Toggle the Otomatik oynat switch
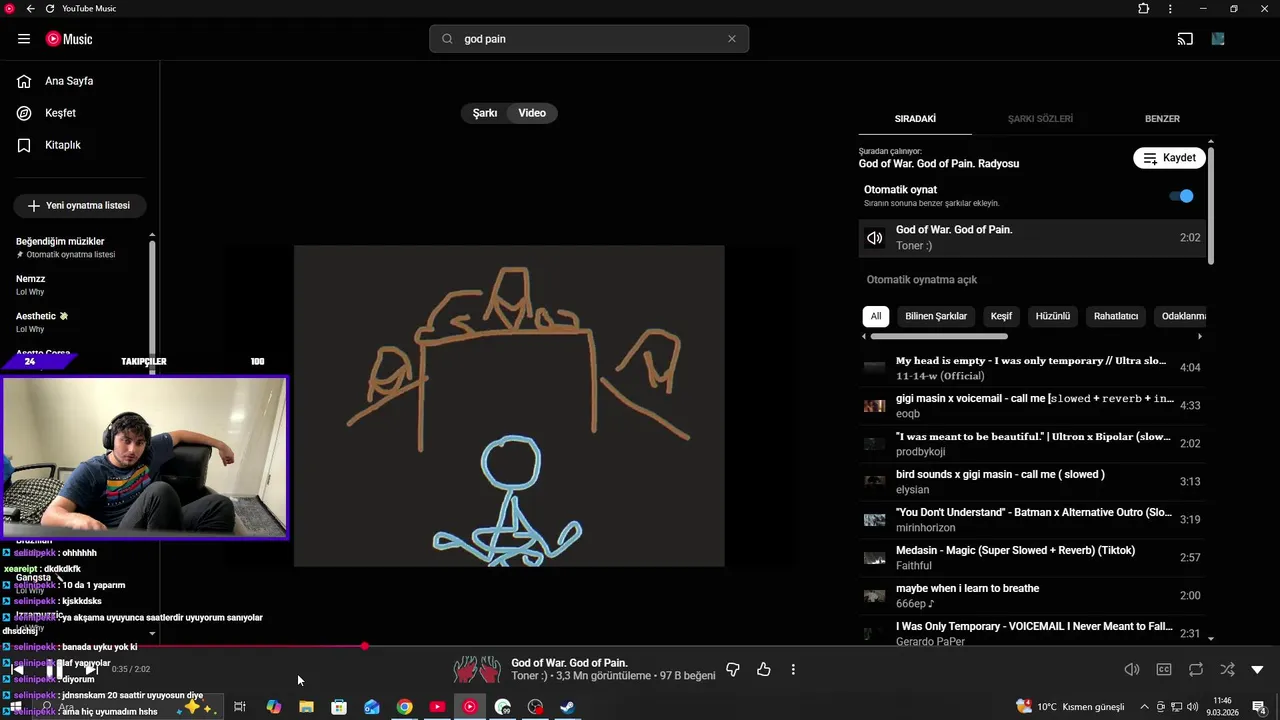Screen dimensions: 1280x720 pyautogui.click(x=1181, y=196)
